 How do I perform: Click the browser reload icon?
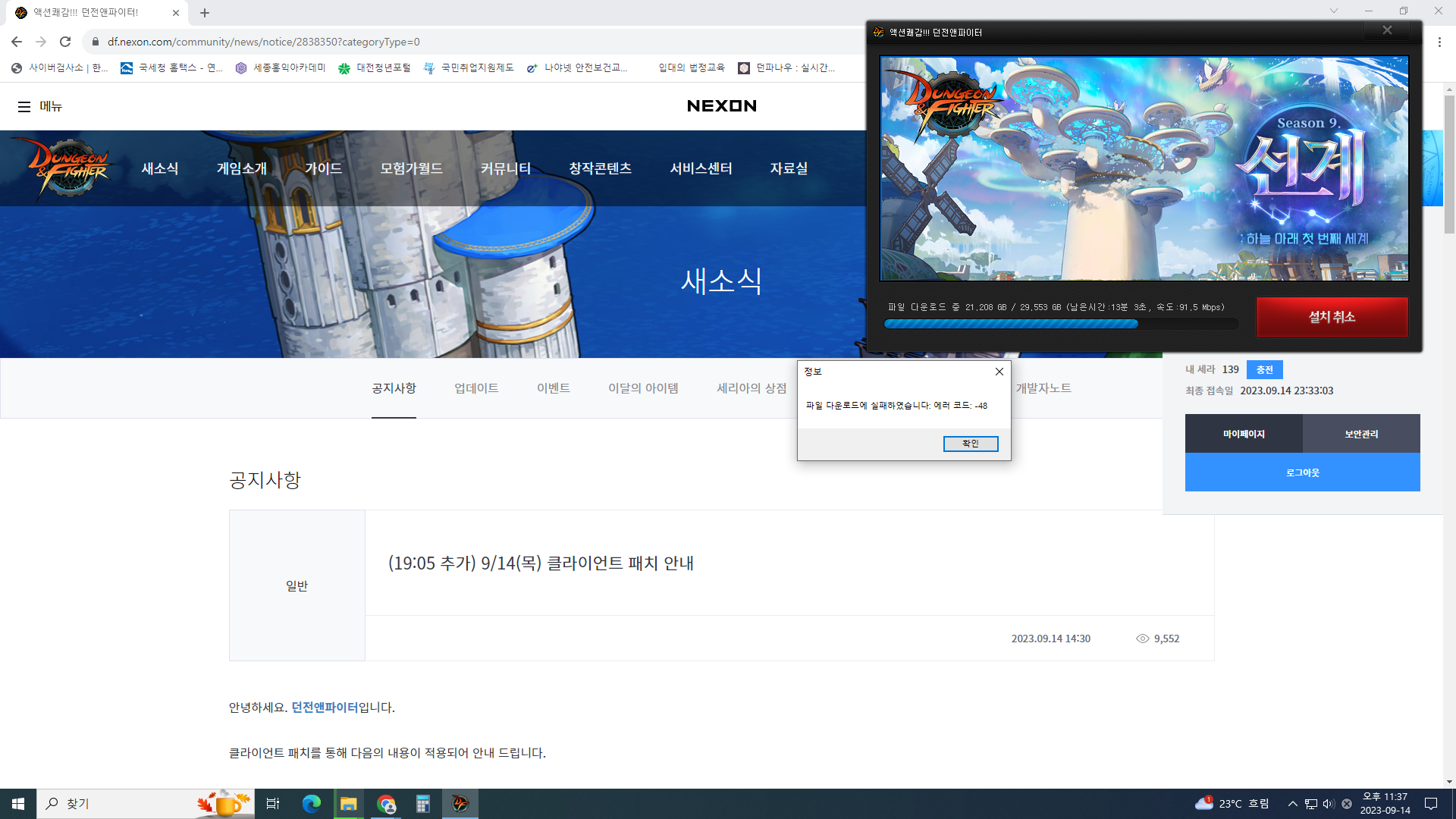pyautogui.click(x=65, y=42)
